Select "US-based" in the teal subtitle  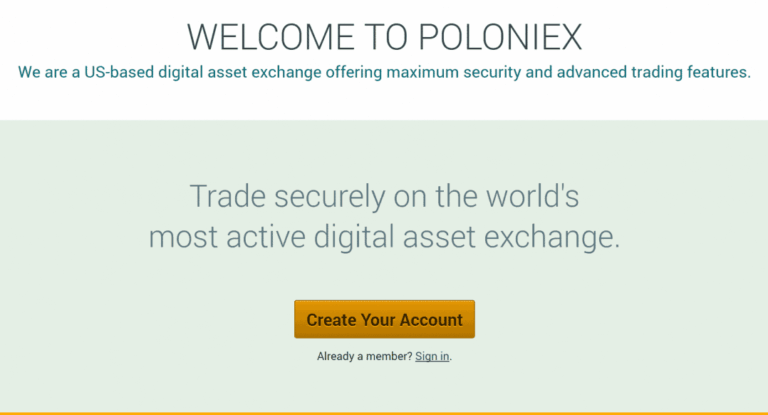coord(119,73)
